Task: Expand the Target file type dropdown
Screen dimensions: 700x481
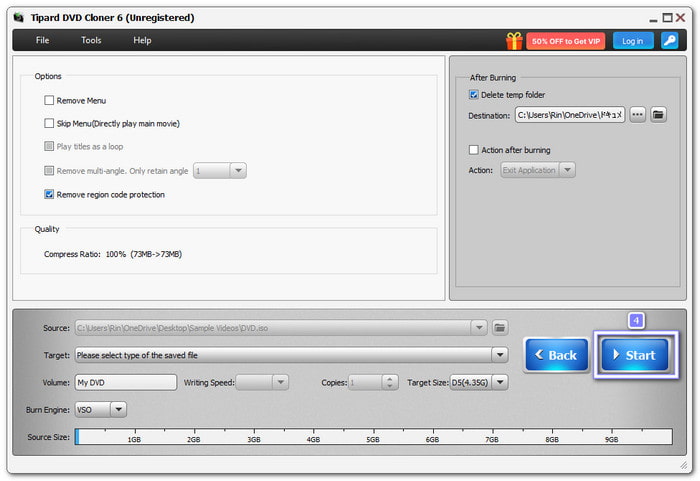Action: click(499, 355)
